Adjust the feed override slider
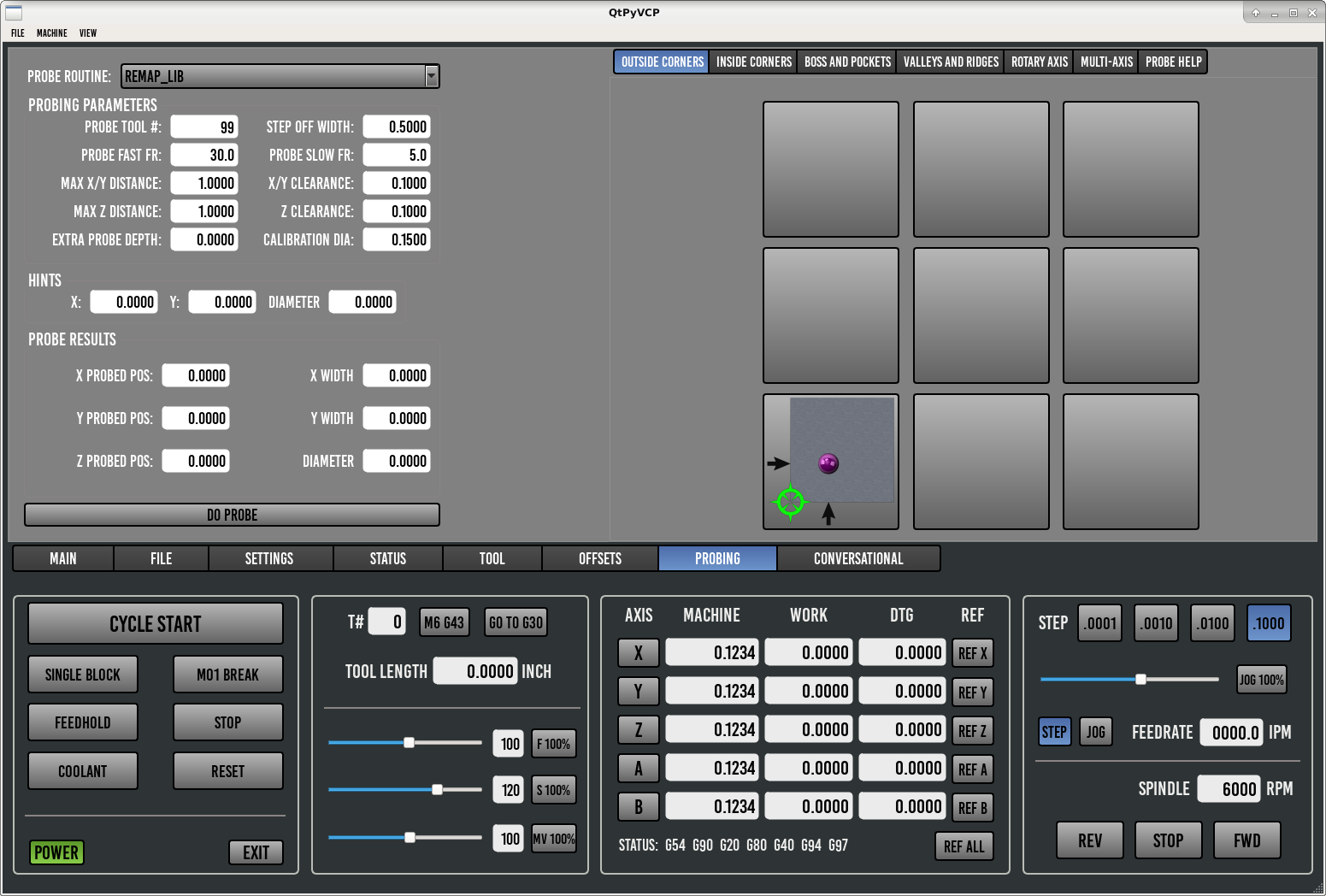Image resolution: width=1326 pixels, height=896 pixels. point(405,742)
